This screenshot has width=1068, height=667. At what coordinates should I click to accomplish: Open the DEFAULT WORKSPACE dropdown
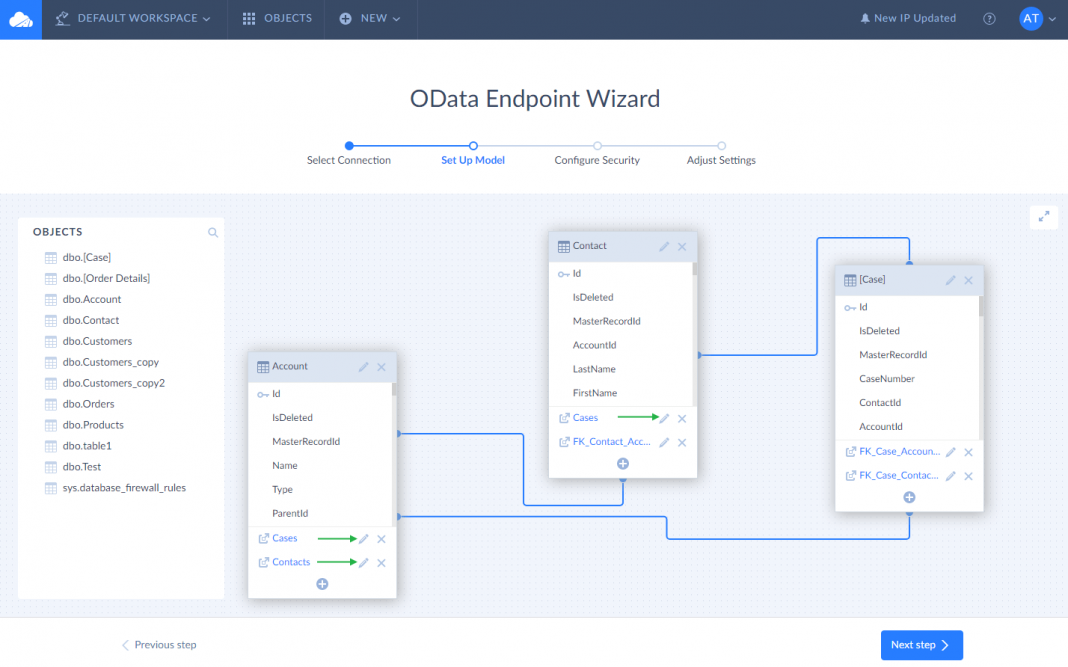[x=140, y=18]
